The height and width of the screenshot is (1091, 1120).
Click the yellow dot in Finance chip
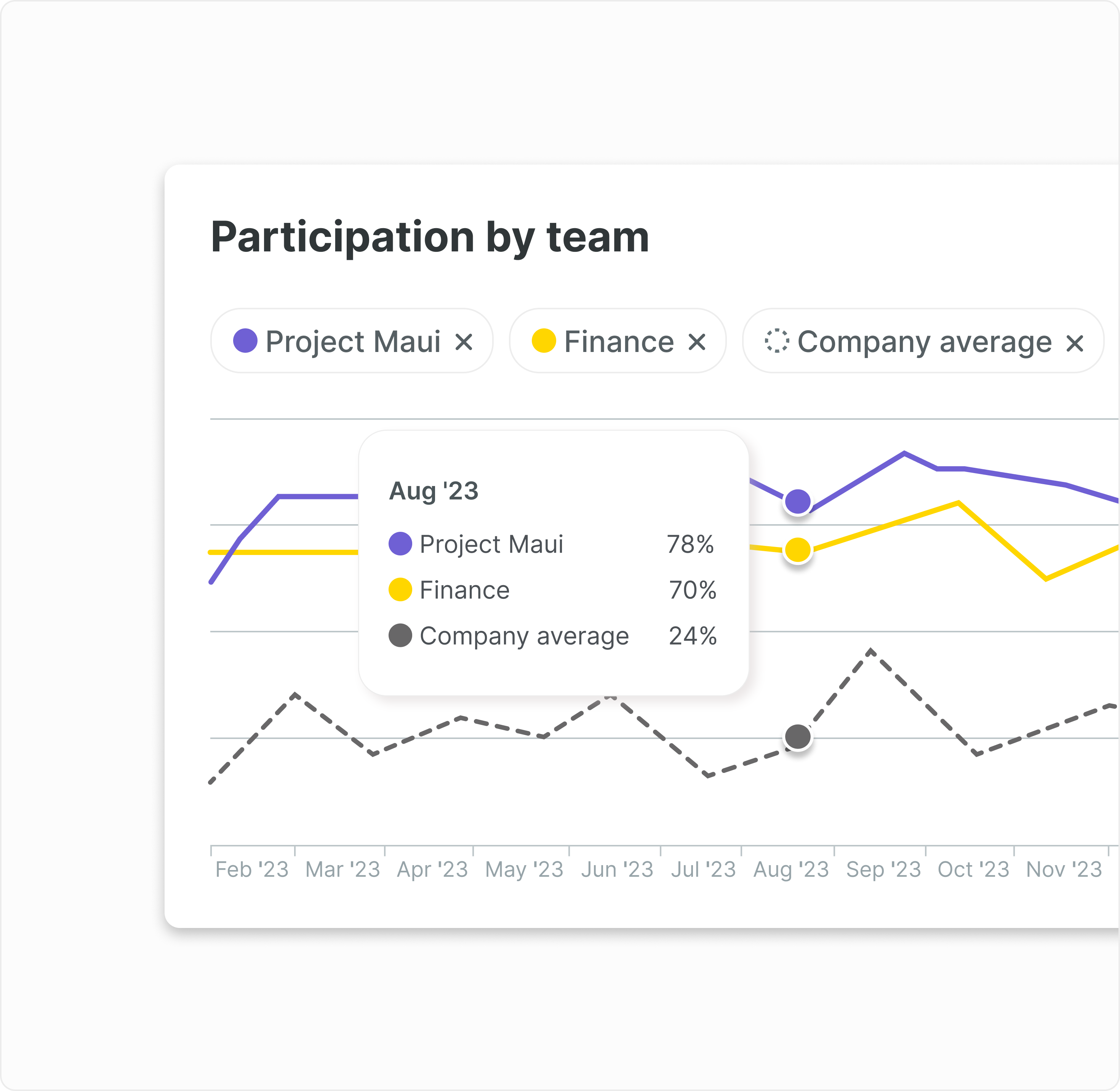[x=544, y=341]
